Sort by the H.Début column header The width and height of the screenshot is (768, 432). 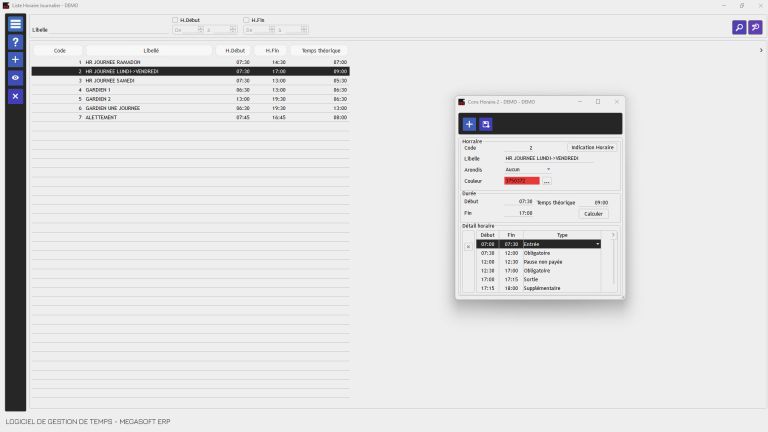tap(234, 50)
